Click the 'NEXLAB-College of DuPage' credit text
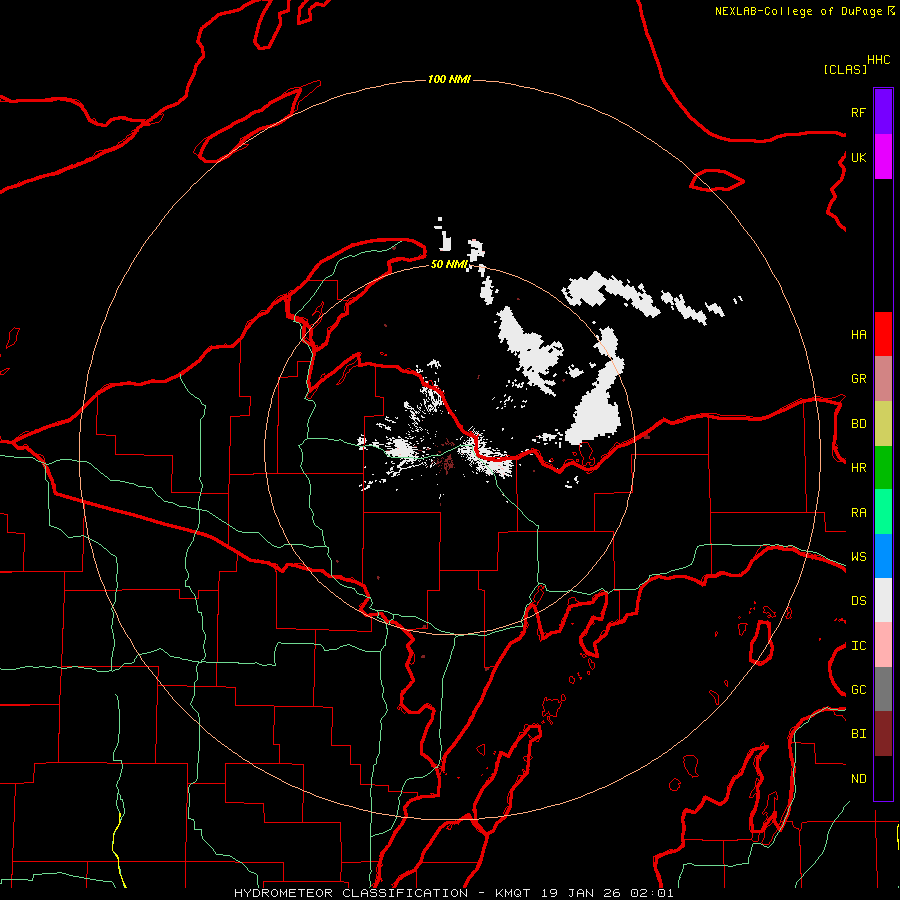900x900 pixels. [798, 11]
